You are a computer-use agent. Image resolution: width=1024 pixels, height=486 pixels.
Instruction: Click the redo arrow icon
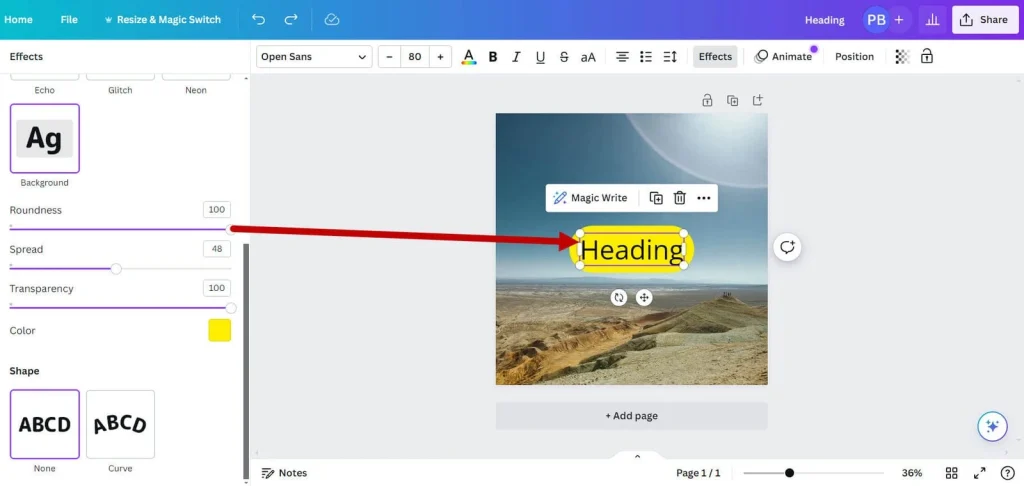click(x=291, y=20)
